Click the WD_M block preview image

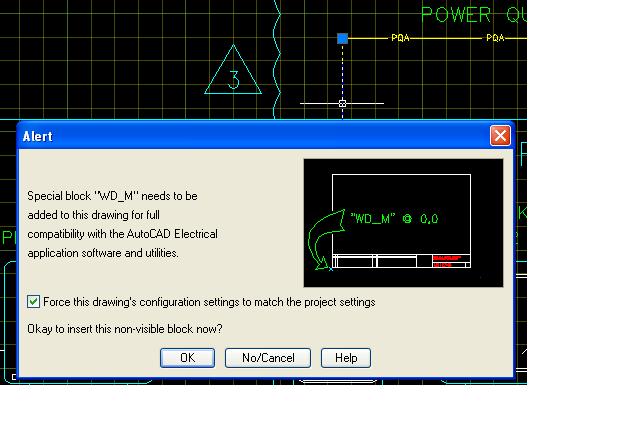403,223
